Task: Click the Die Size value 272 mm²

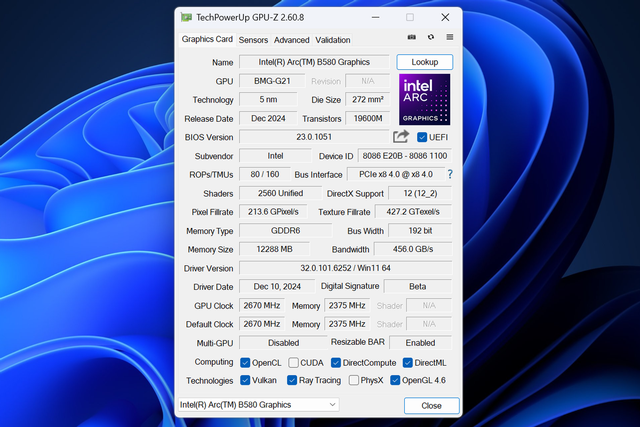Action: (367, 100)
